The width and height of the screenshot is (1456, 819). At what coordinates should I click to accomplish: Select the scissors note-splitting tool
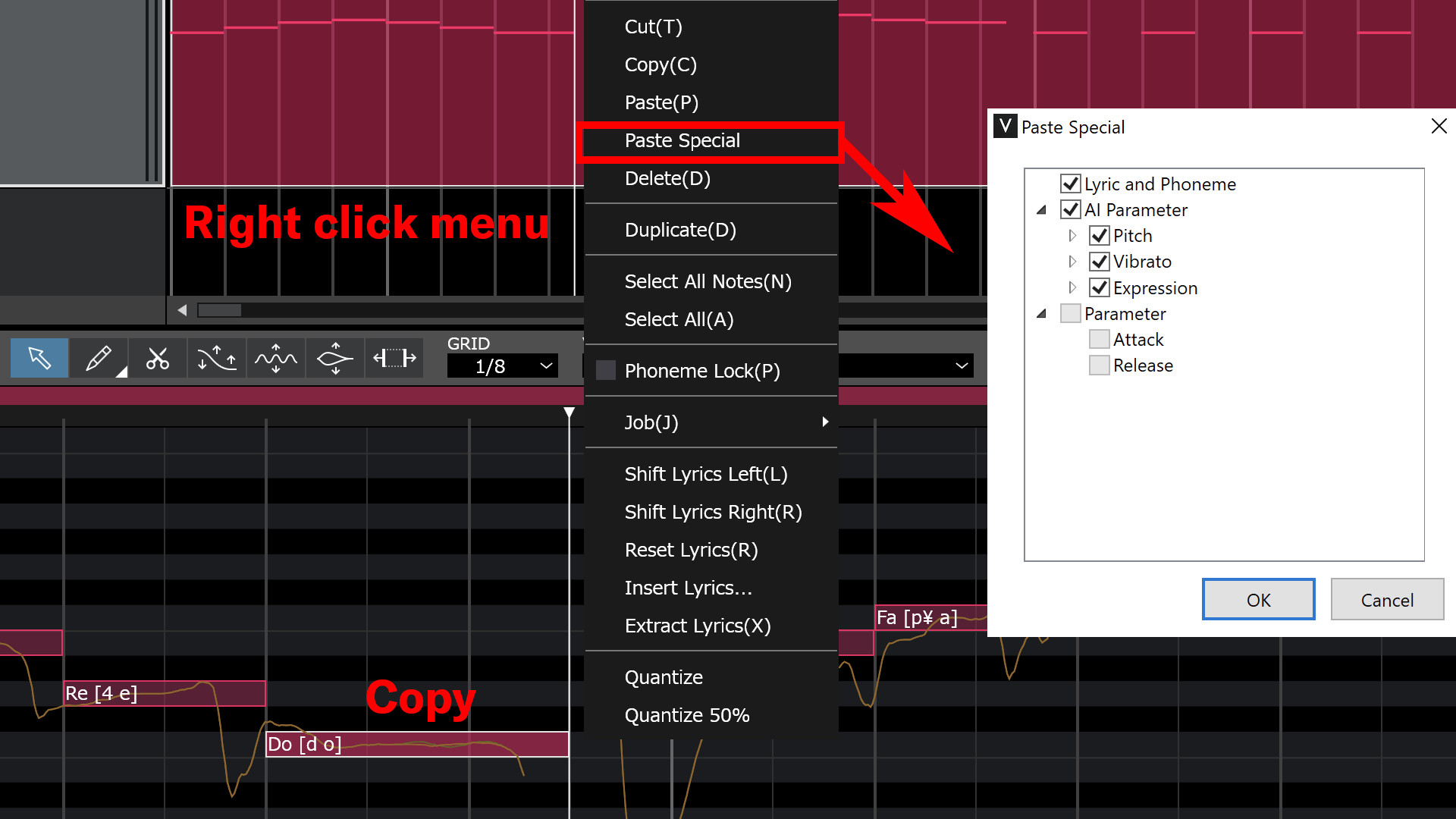click(x=157, y=358)
